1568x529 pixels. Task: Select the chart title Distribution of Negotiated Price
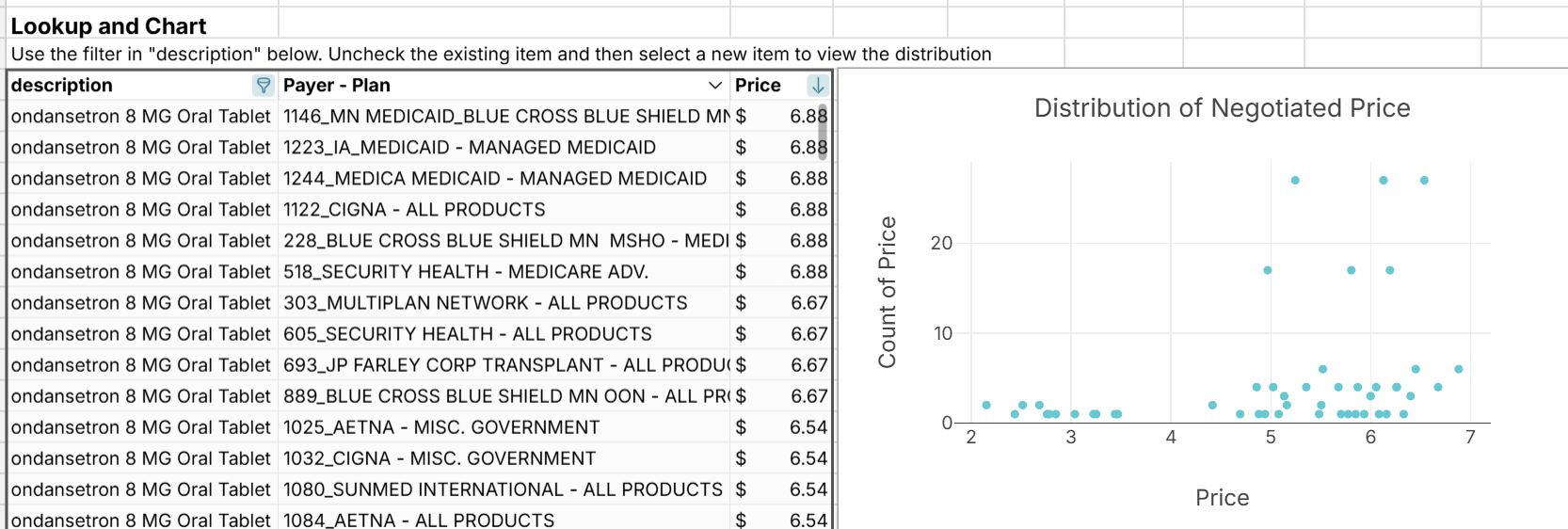1222,108
